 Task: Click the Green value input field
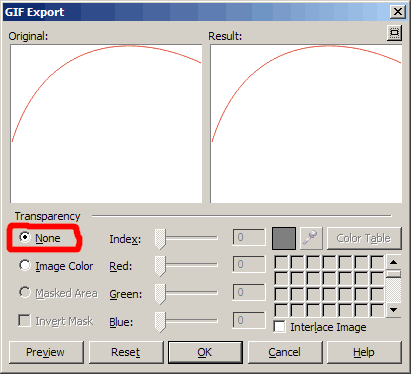(249, 292)
